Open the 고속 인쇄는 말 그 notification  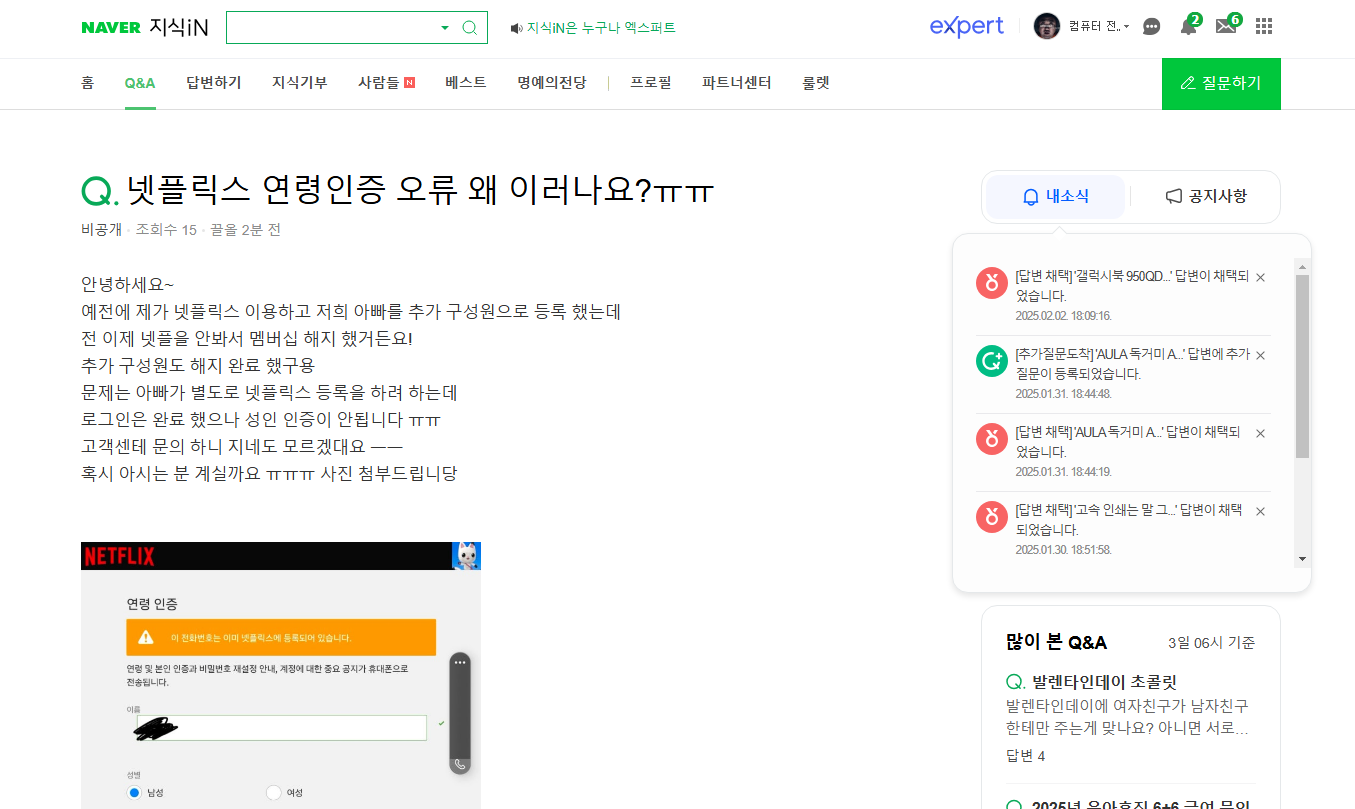point(1128,520)
